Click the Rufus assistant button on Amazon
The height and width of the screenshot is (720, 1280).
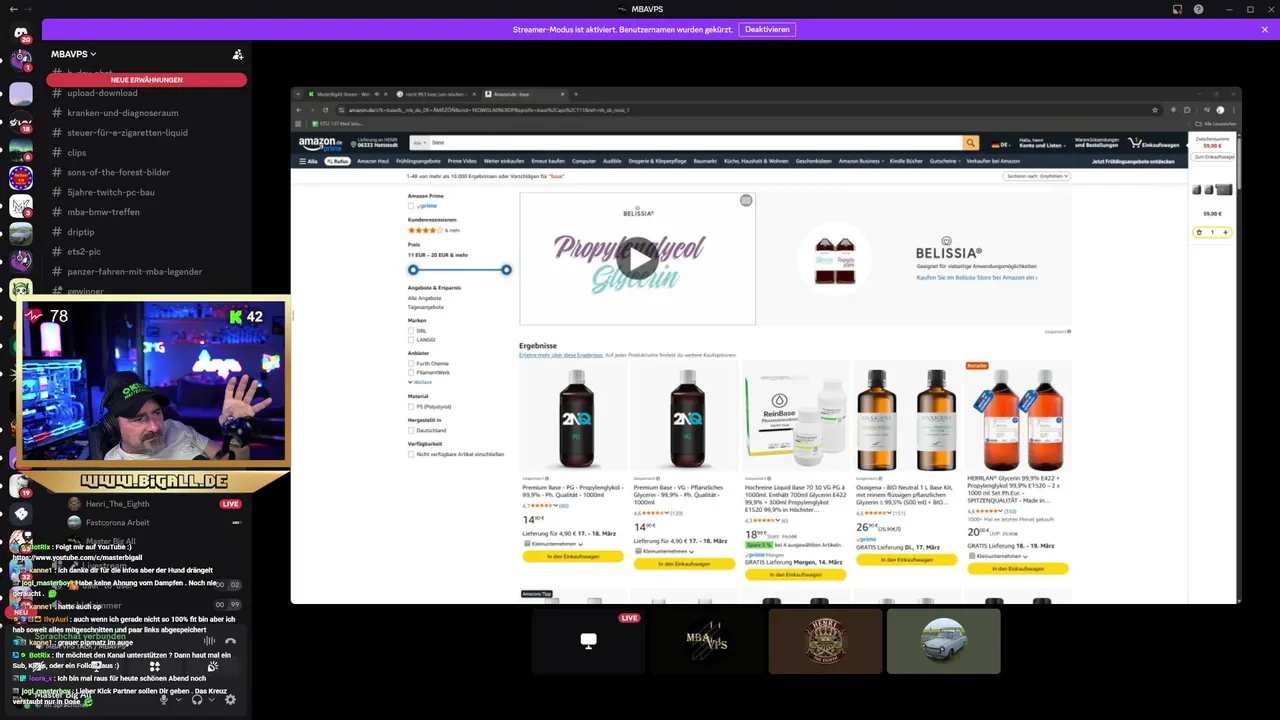tap(337, 161)
